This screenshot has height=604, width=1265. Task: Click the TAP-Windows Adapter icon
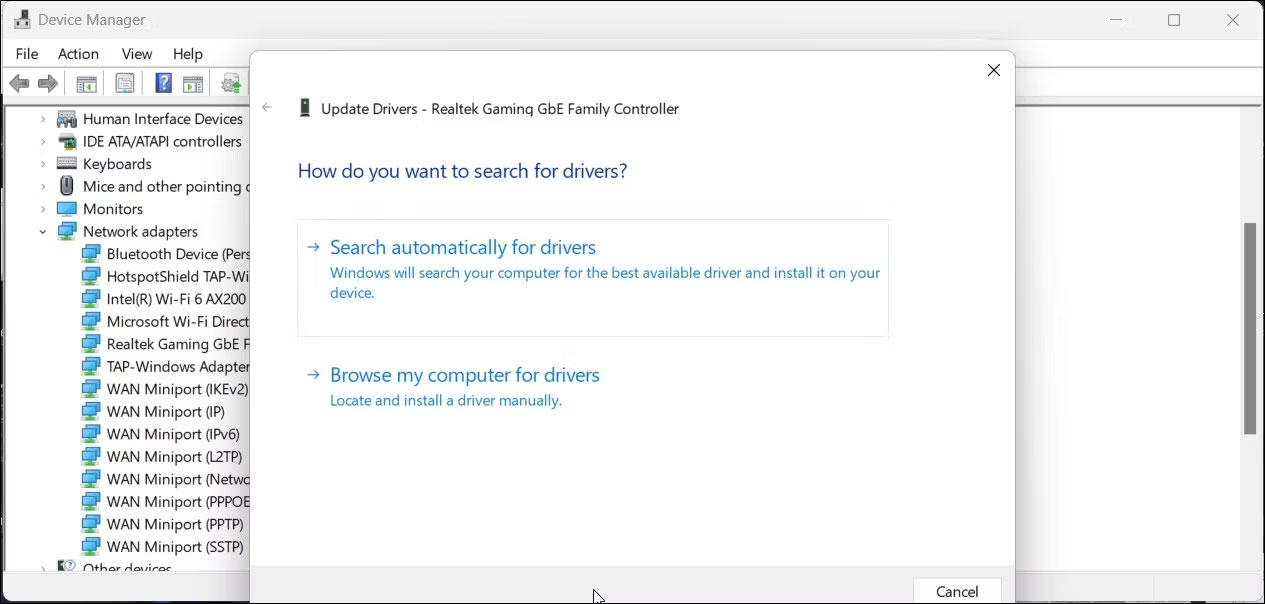[x=91, y=366]
